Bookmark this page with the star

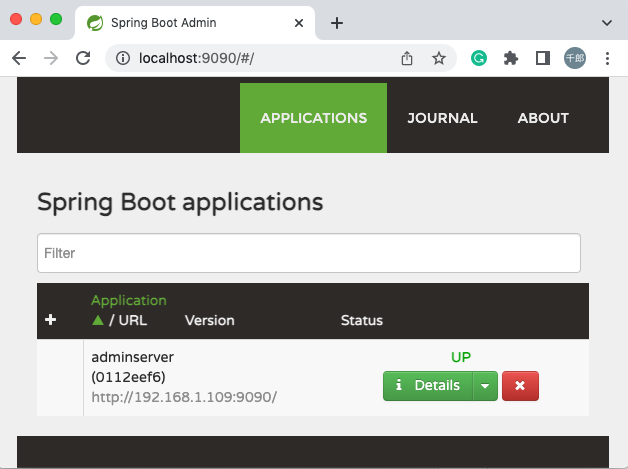click(439, 58)
